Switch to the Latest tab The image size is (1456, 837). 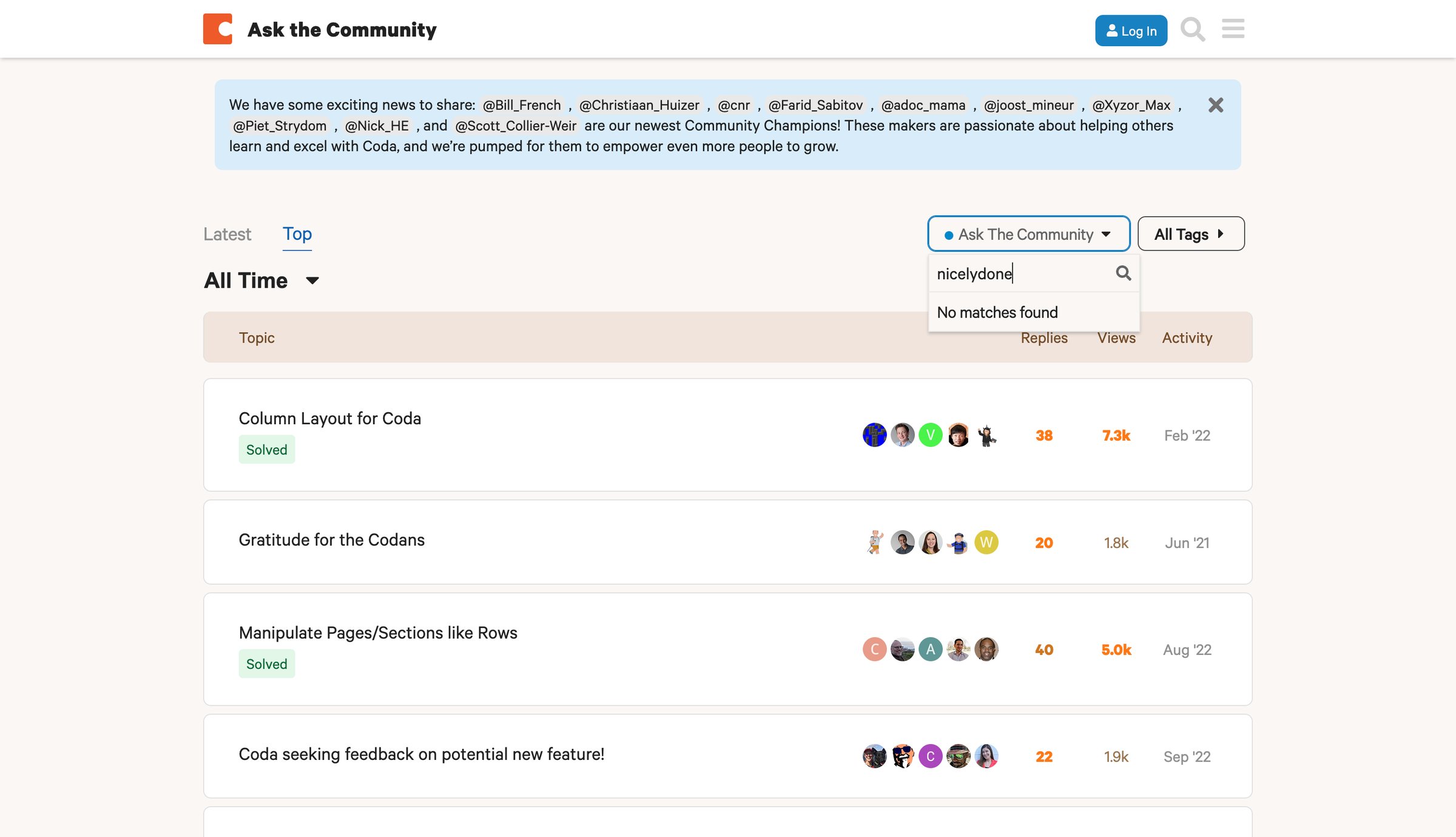pos(227,234)
